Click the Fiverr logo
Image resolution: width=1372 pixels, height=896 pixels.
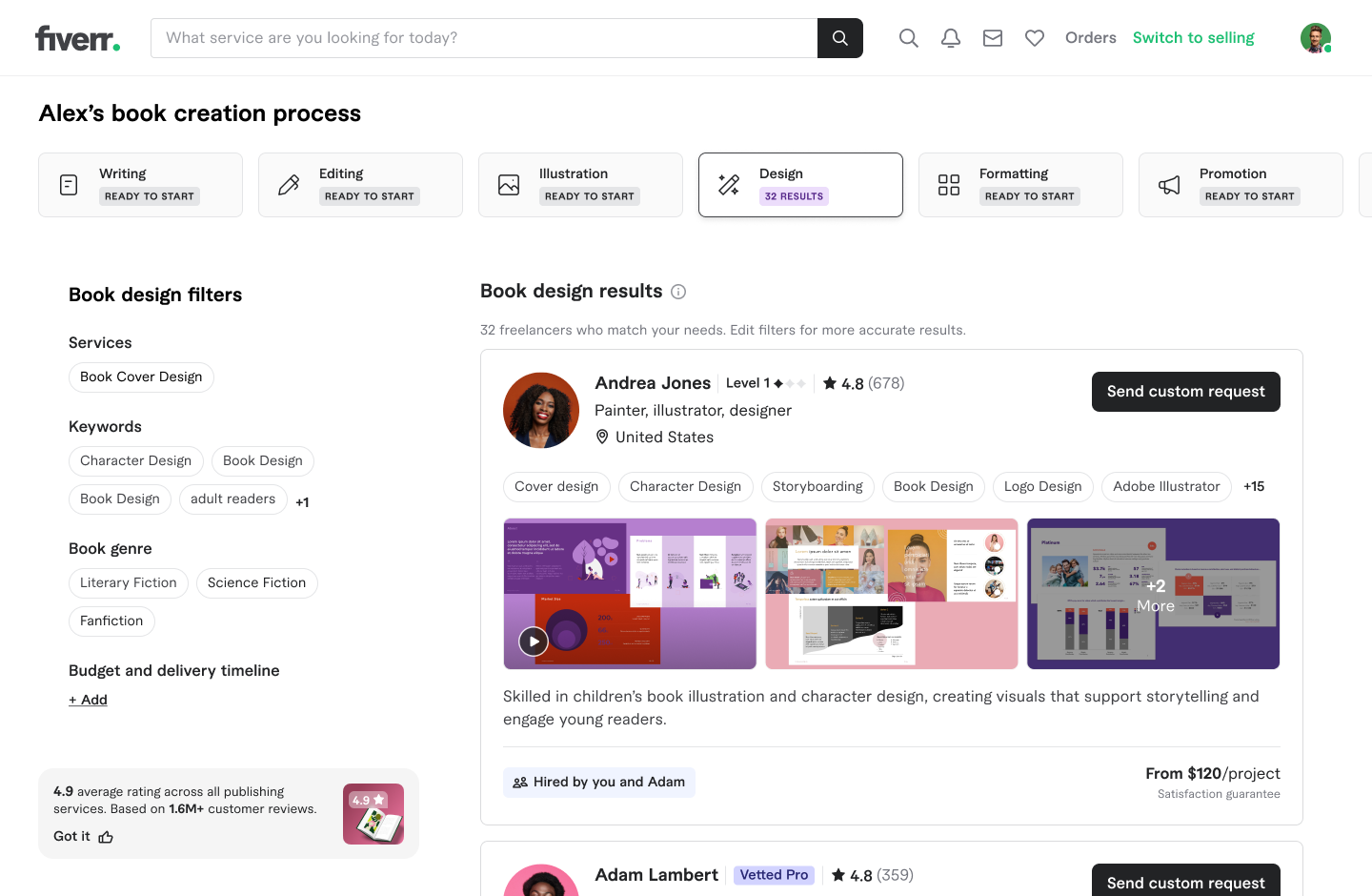coord(77,38)
